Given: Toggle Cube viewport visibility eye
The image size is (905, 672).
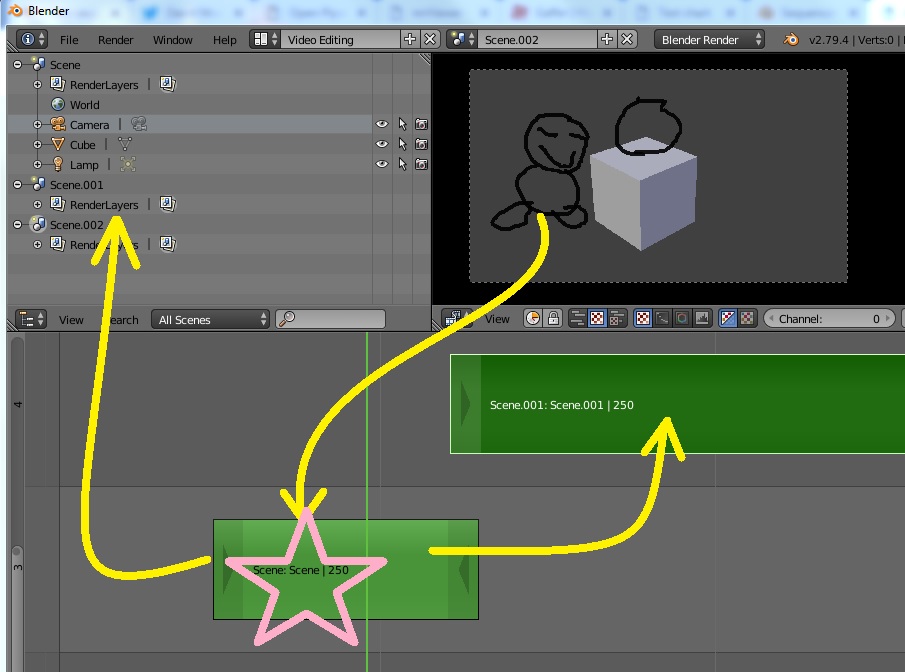Looking at the screenshot, I should [x=382, y=144].
